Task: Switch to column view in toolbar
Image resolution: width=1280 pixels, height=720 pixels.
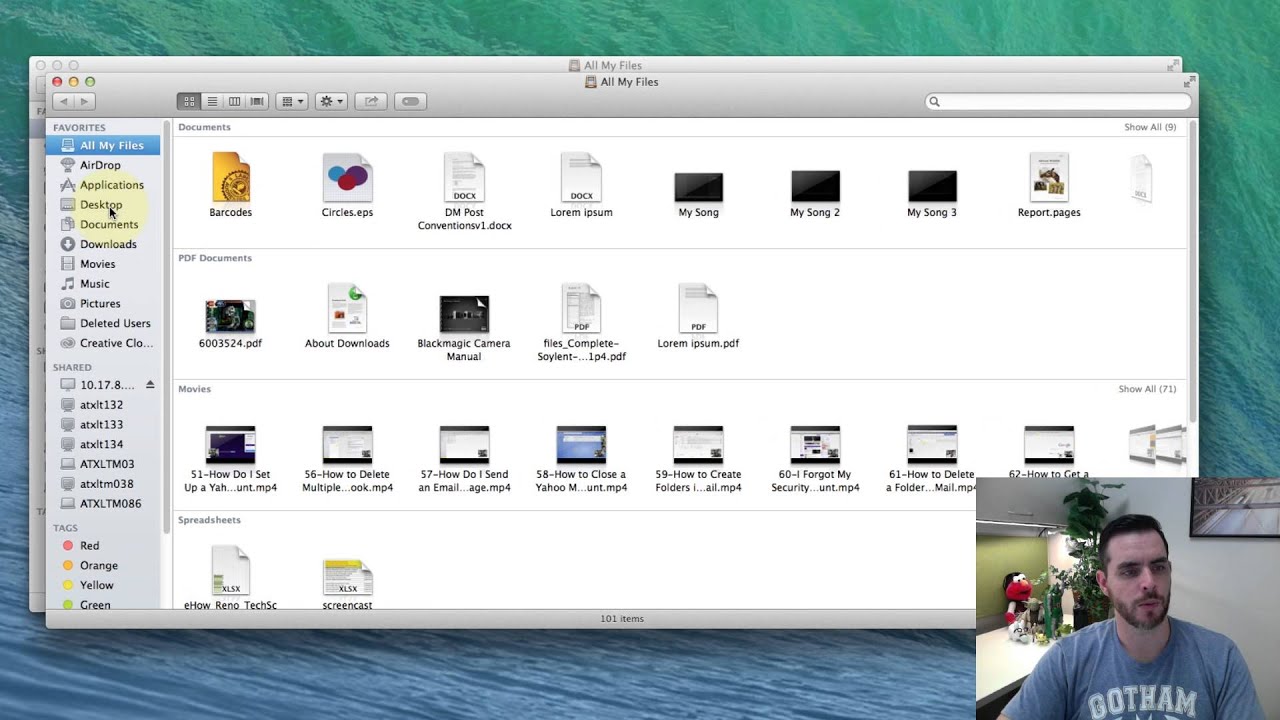Action: (234, 101)
